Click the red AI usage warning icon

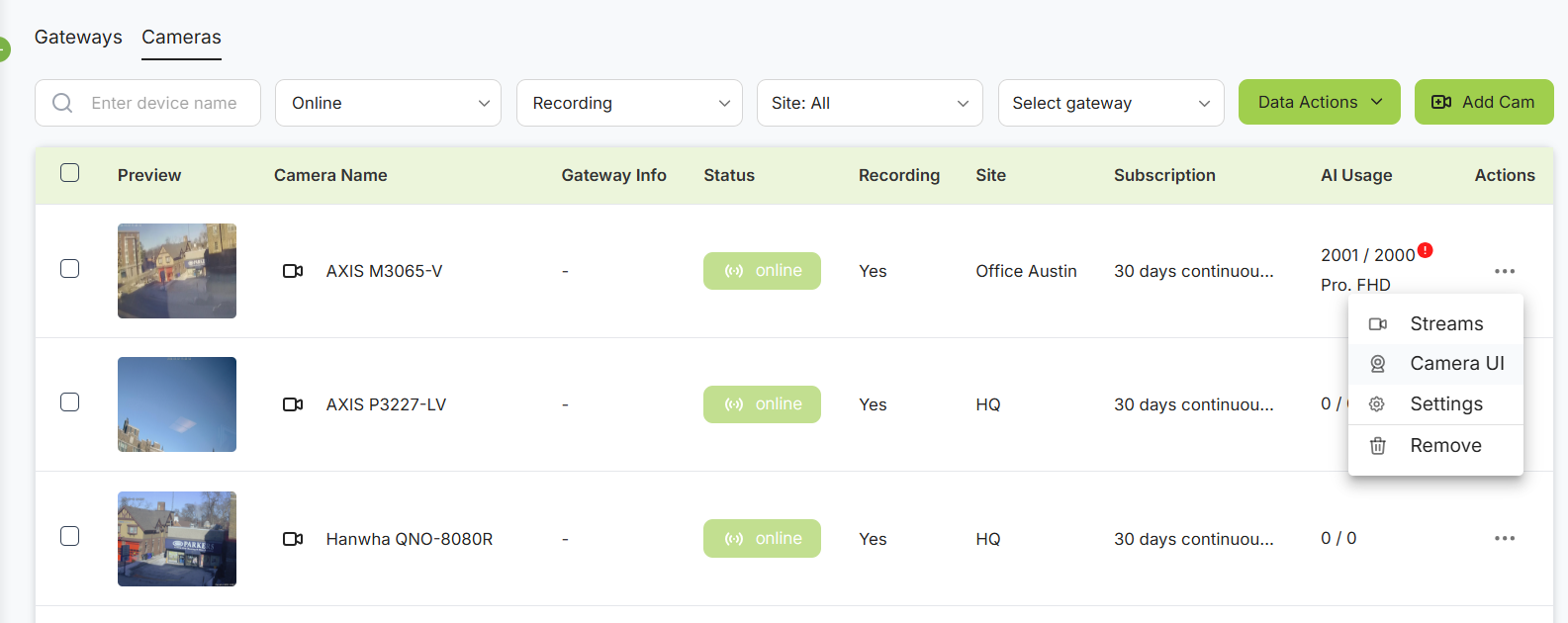tap(1425, 250)
